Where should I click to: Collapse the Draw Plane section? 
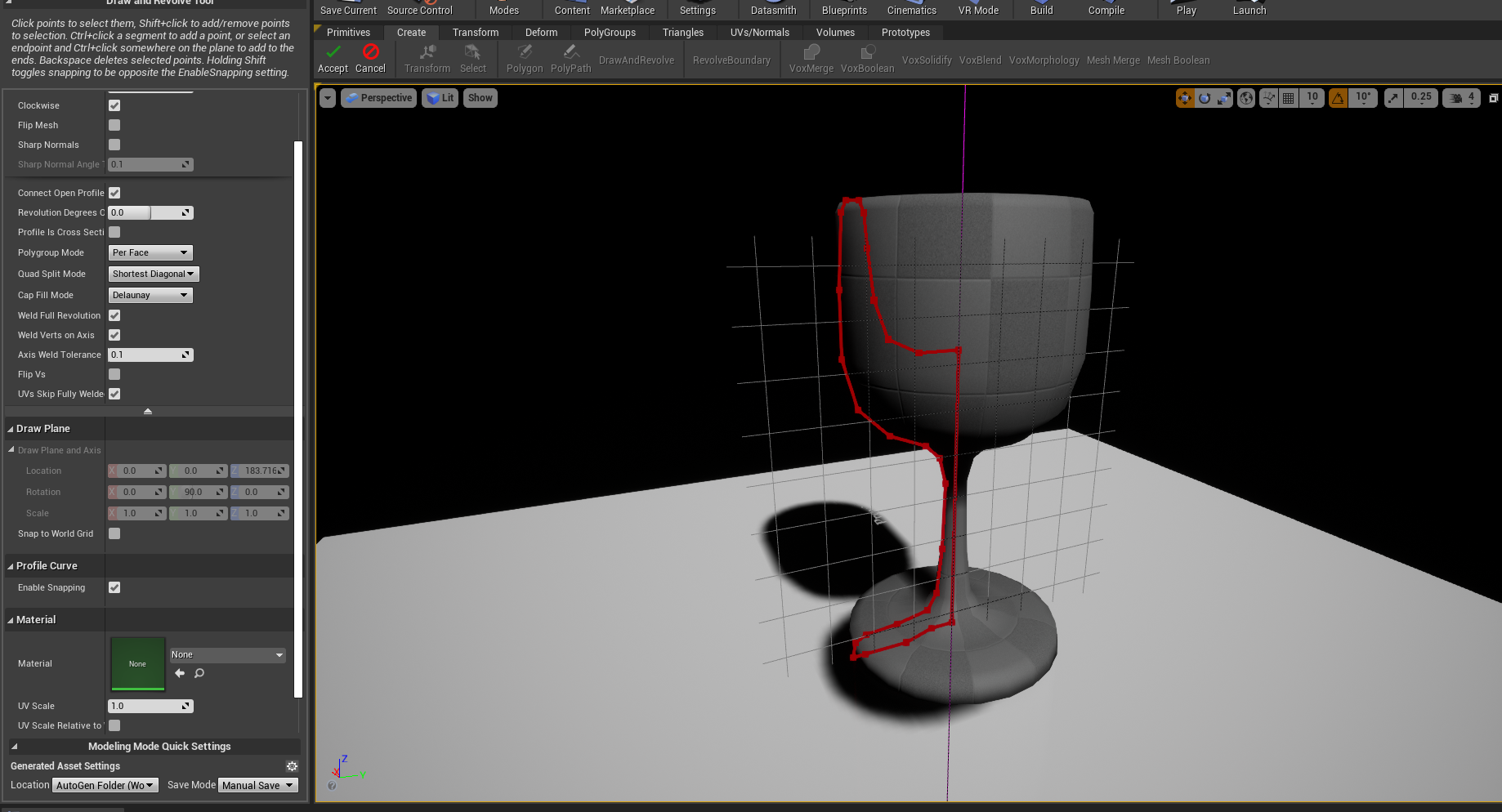(11, 429)
